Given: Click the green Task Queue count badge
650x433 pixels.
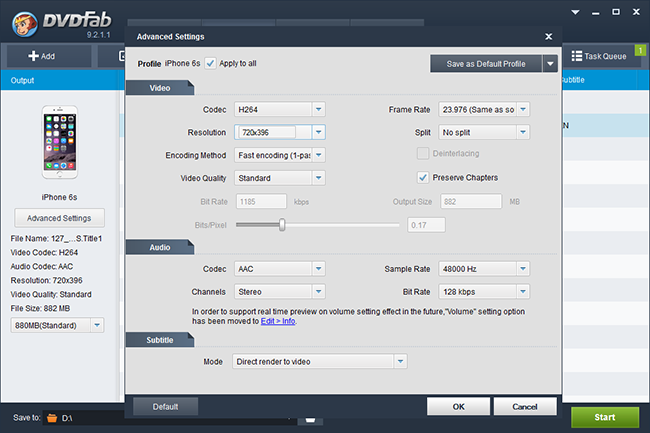Looking at the screenshot, I should [640, 51].
